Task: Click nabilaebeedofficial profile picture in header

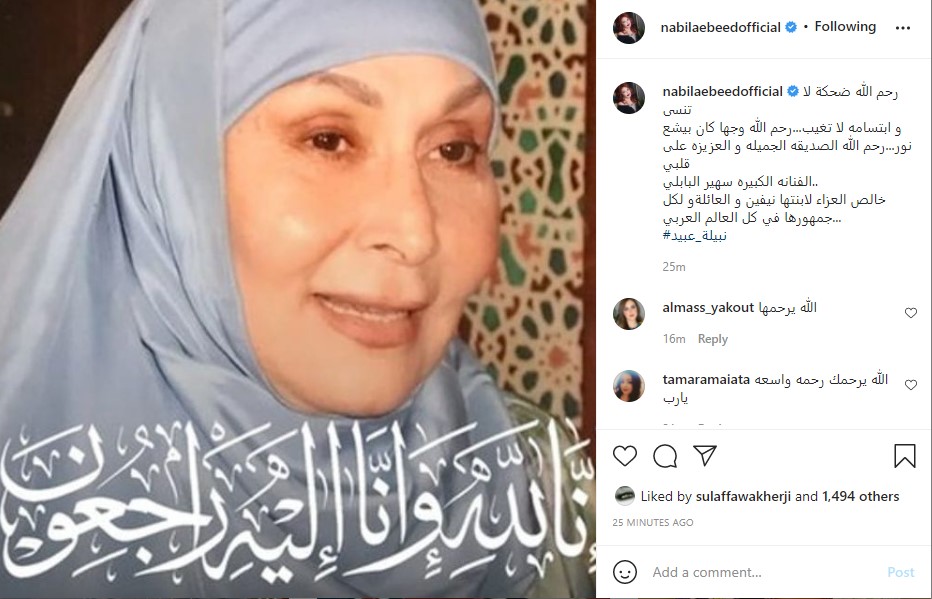Action: [x=629, y=27]
